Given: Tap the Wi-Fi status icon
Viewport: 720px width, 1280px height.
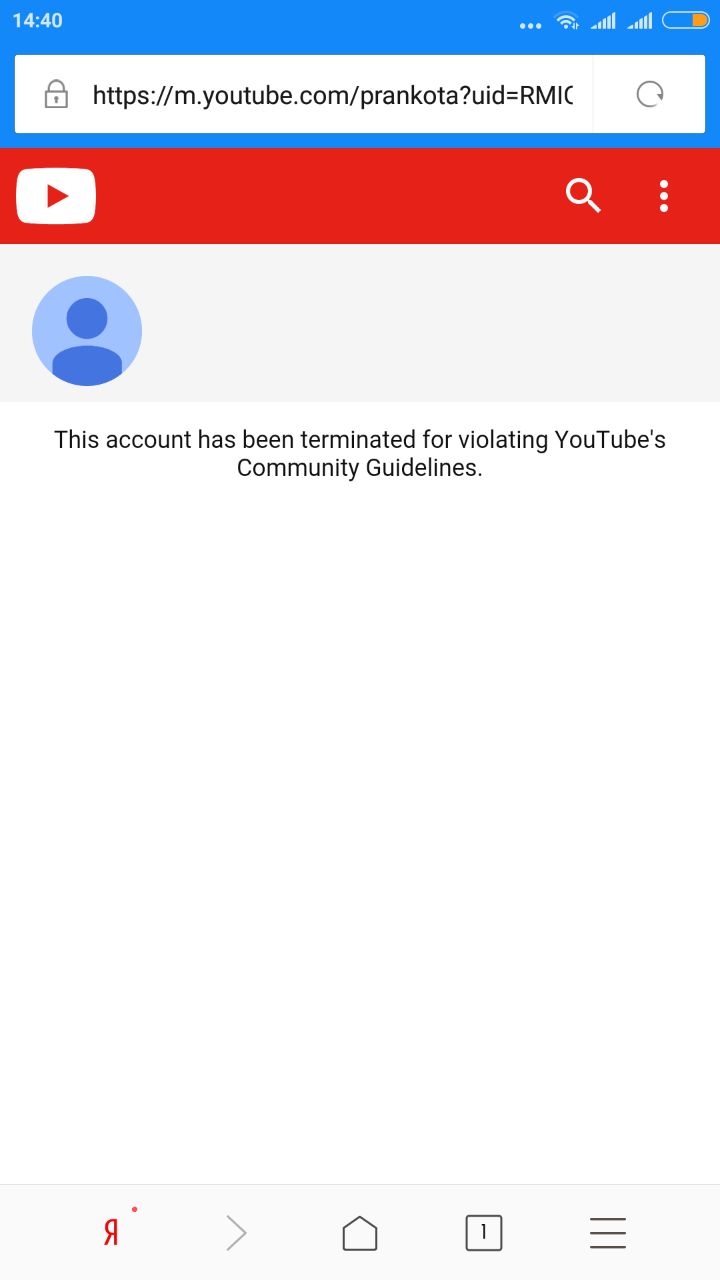Looking at the screenshot, I should tap(567, 21).
